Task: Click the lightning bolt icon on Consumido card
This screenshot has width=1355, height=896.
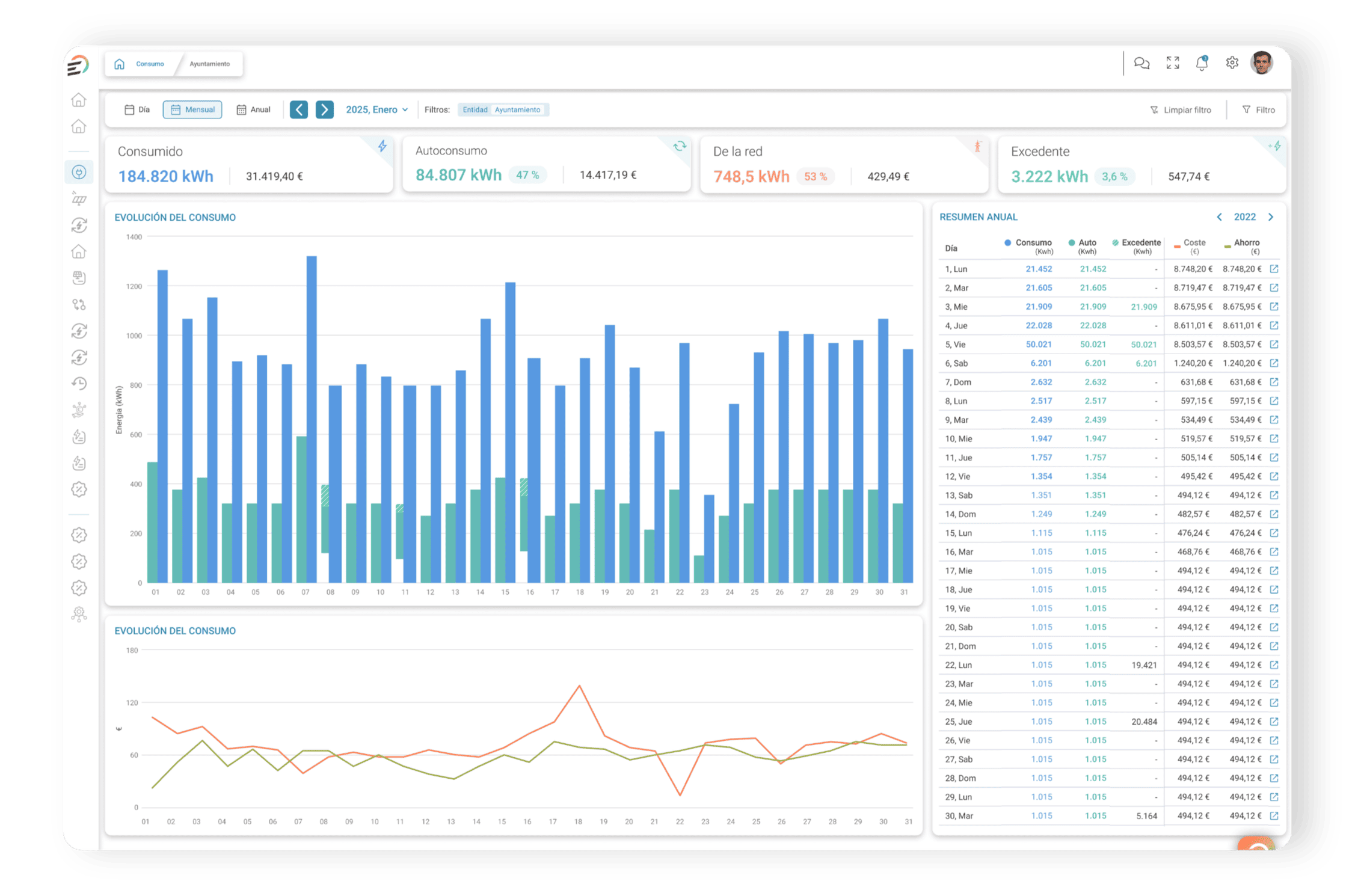Action: pos(382,146)
